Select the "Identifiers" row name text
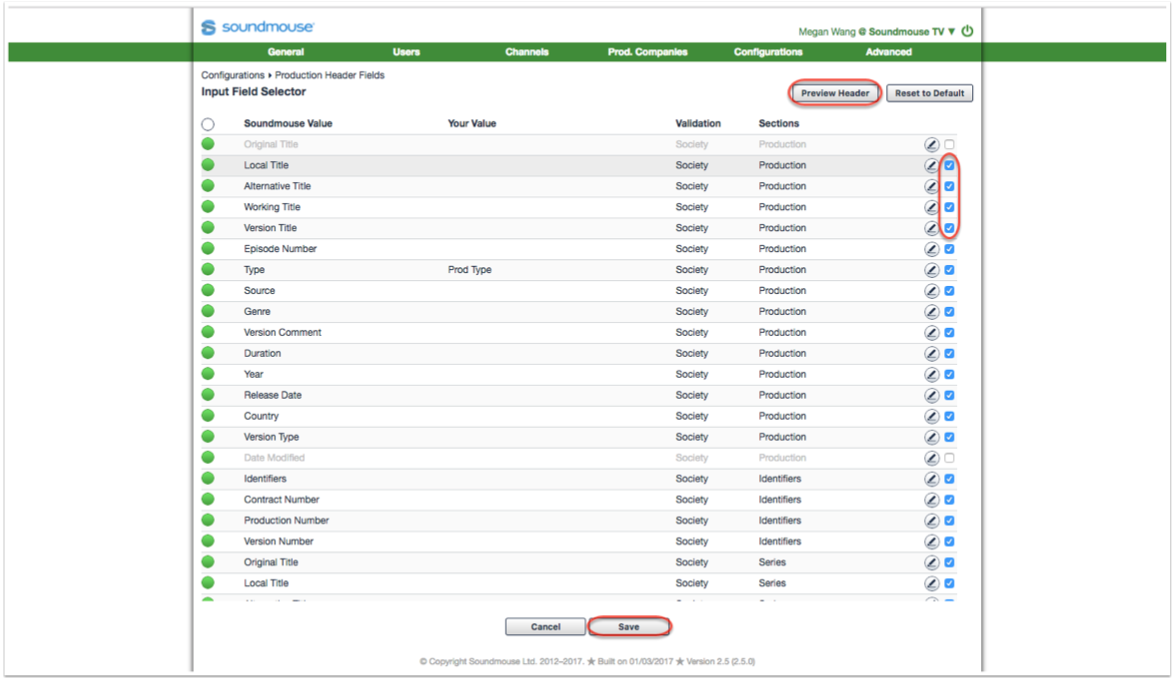Viewport: 1172px width, 678px height. click(265, 479)
